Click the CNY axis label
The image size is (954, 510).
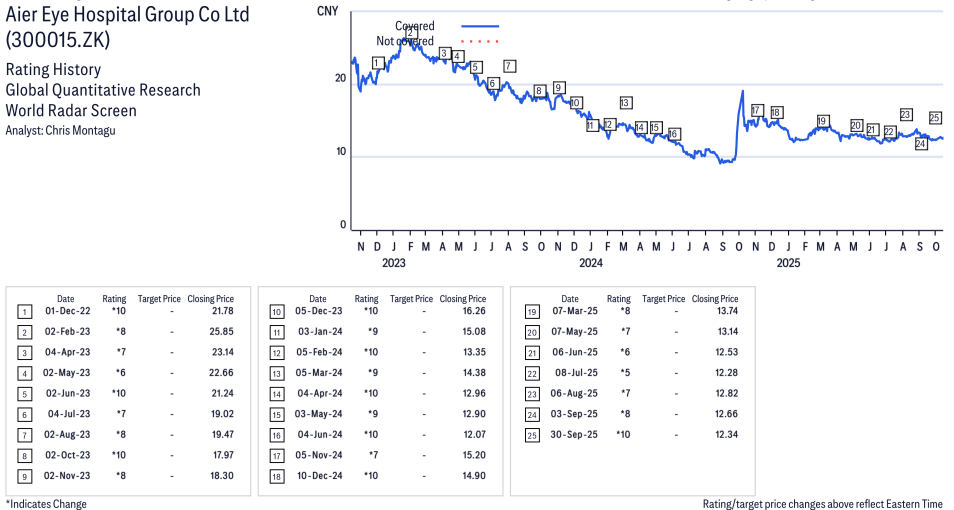point(326,11)
